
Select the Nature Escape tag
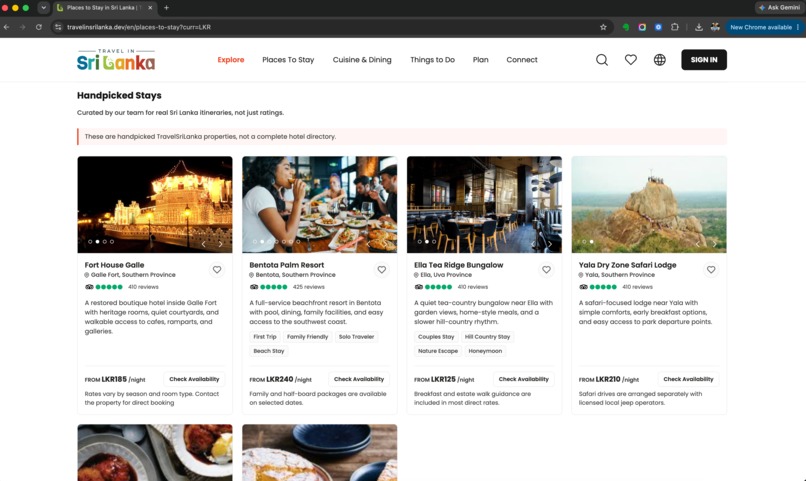click(x=438, y=351)
